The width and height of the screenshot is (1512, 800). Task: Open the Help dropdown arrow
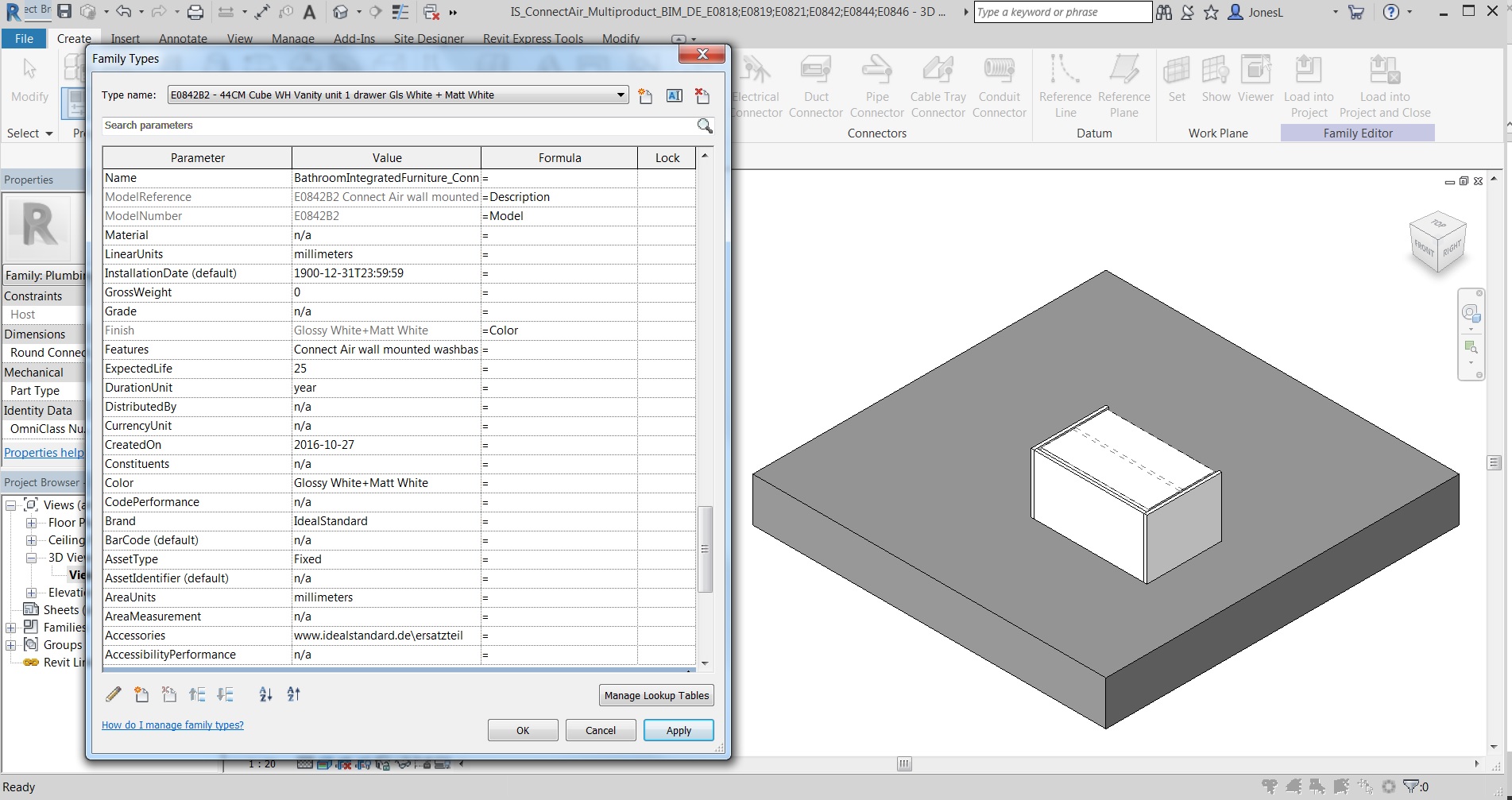(x=1410, y=12)
